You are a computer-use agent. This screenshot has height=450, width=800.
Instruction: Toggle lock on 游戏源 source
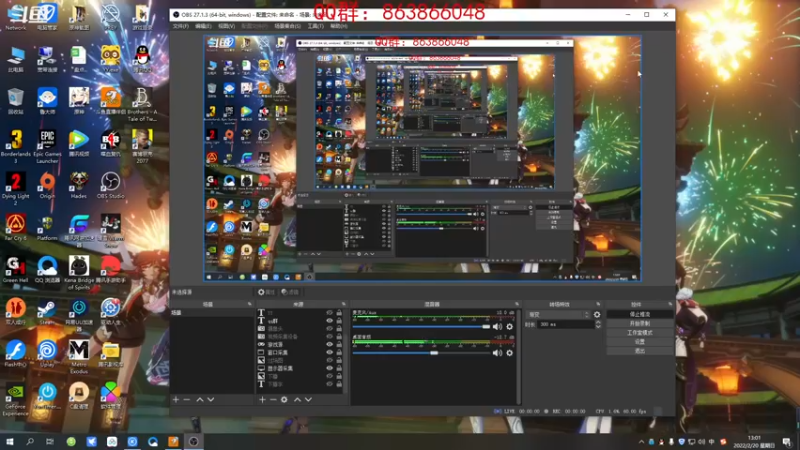(x=339, y=344)
